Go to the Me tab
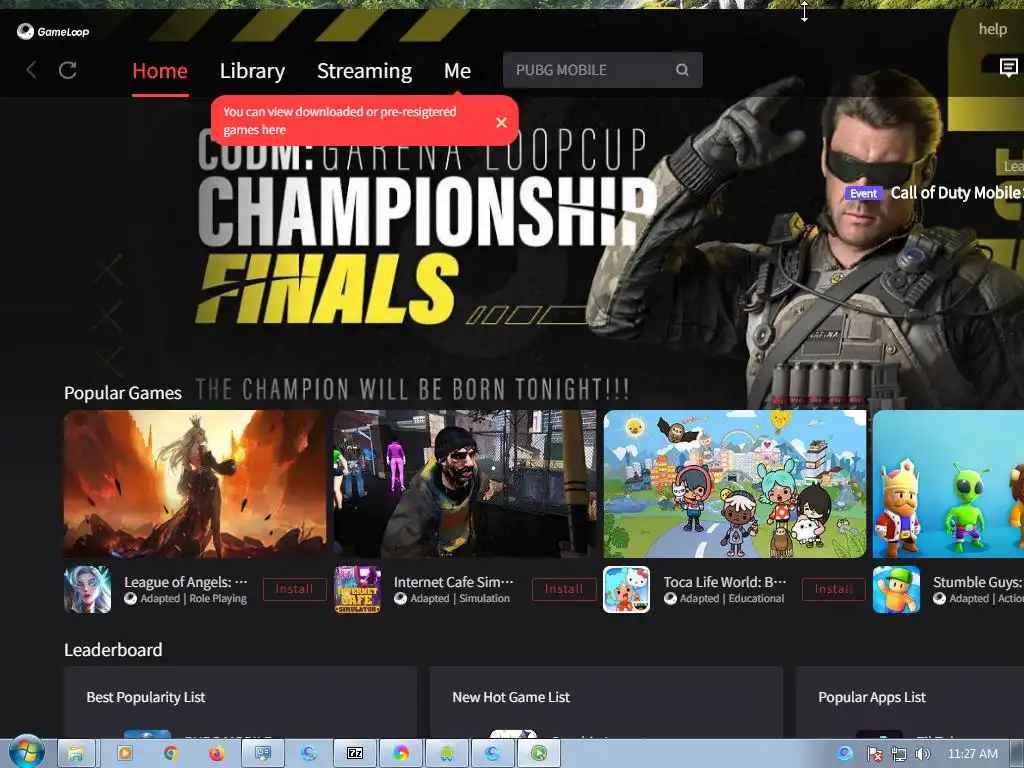Viewport: 1024px width, 768px height. pos(457,71)
